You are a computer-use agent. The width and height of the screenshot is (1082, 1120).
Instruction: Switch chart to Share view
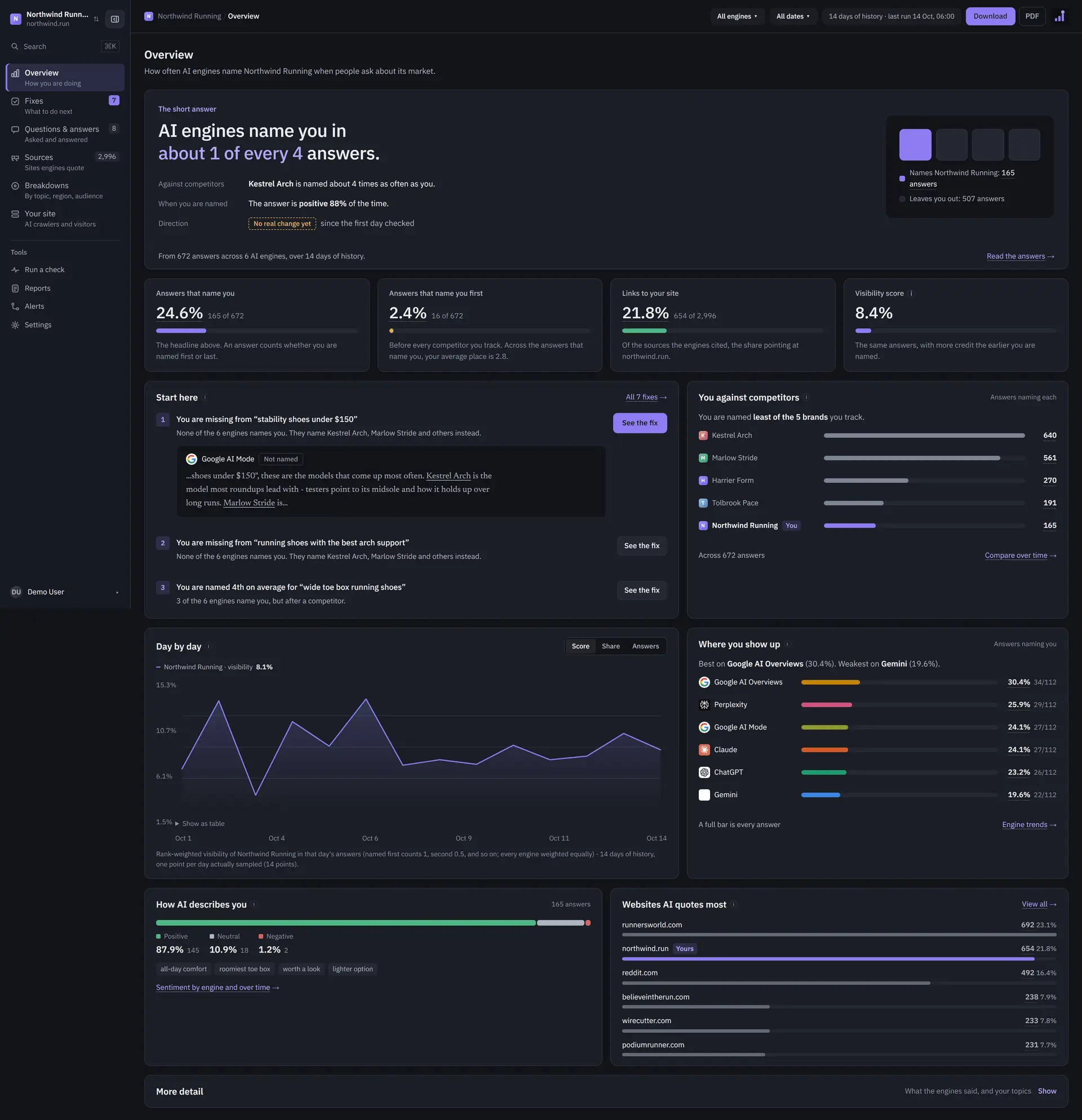coord(610,646)
